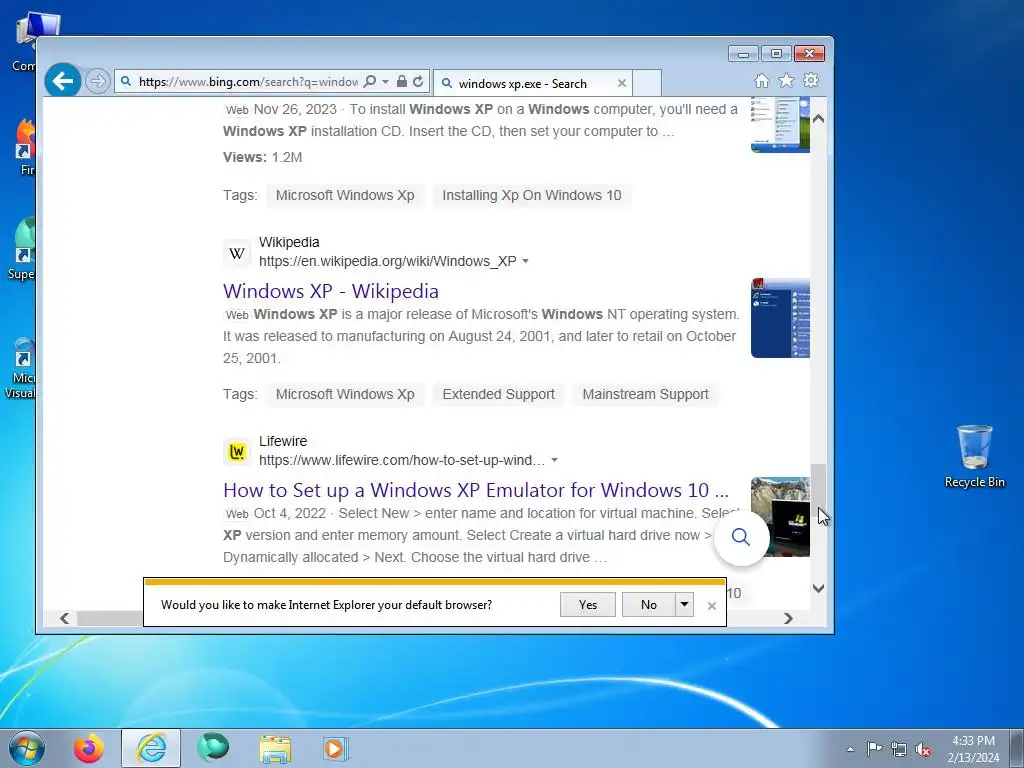
Task: Click the Internet Explorer taskbar icon
Action: (151, 748)
